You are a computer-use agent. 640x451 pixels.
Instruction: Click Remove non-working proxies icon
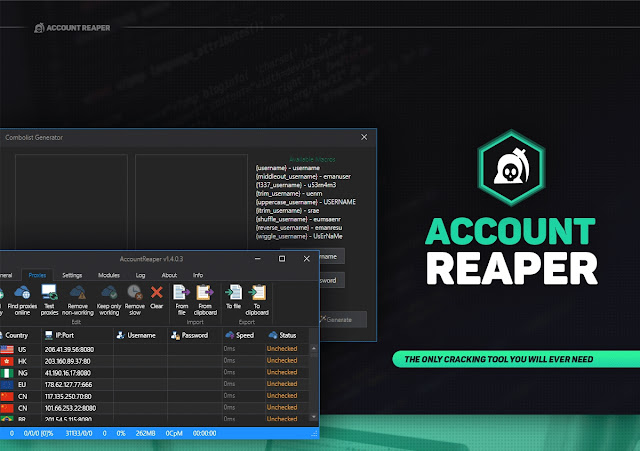[x=78, y=293]
